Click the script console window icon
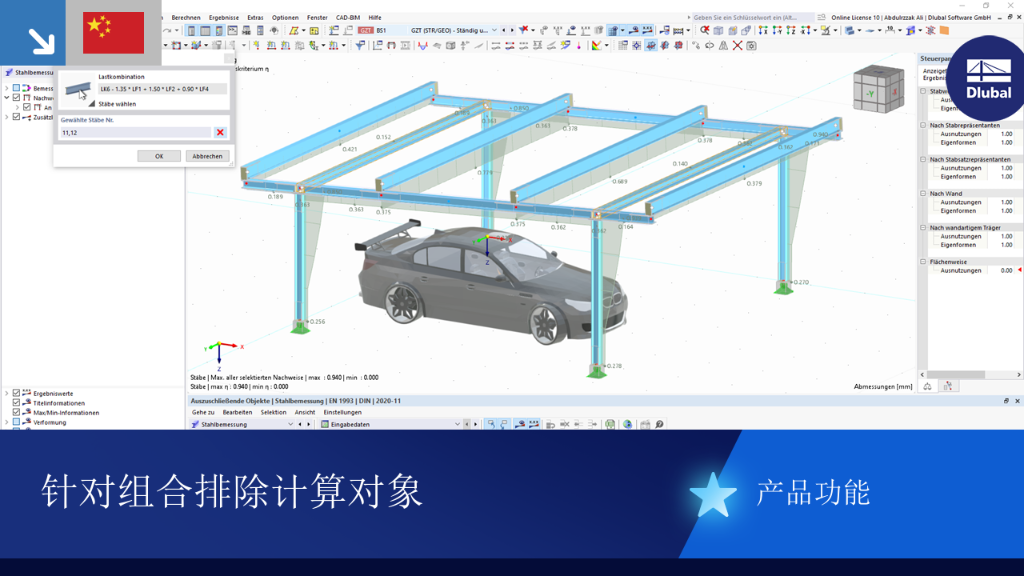Image resolution: width=1024 pixels, height=576 pixels. coord(232,30)
